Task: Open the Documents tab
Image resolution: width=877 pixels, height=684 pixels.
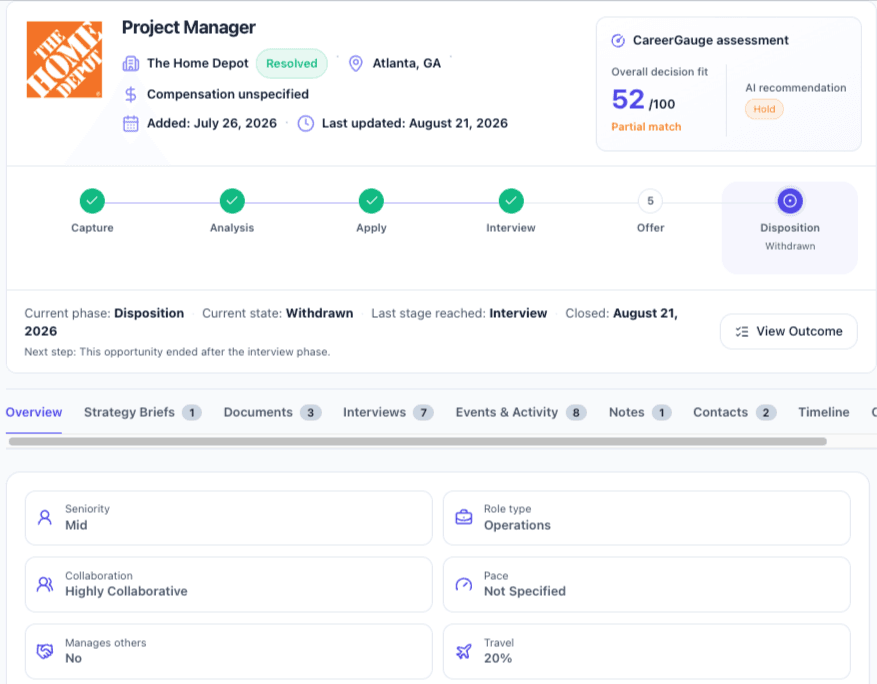Action: pos(272,413)
